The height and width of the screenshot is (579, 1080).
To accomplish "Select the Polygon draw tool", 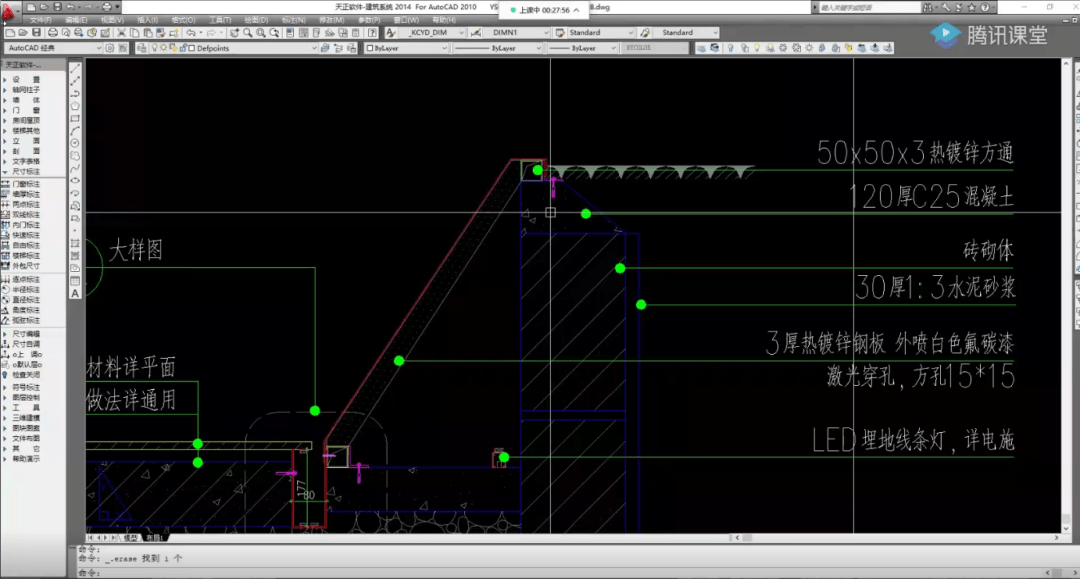I will 75,106.
